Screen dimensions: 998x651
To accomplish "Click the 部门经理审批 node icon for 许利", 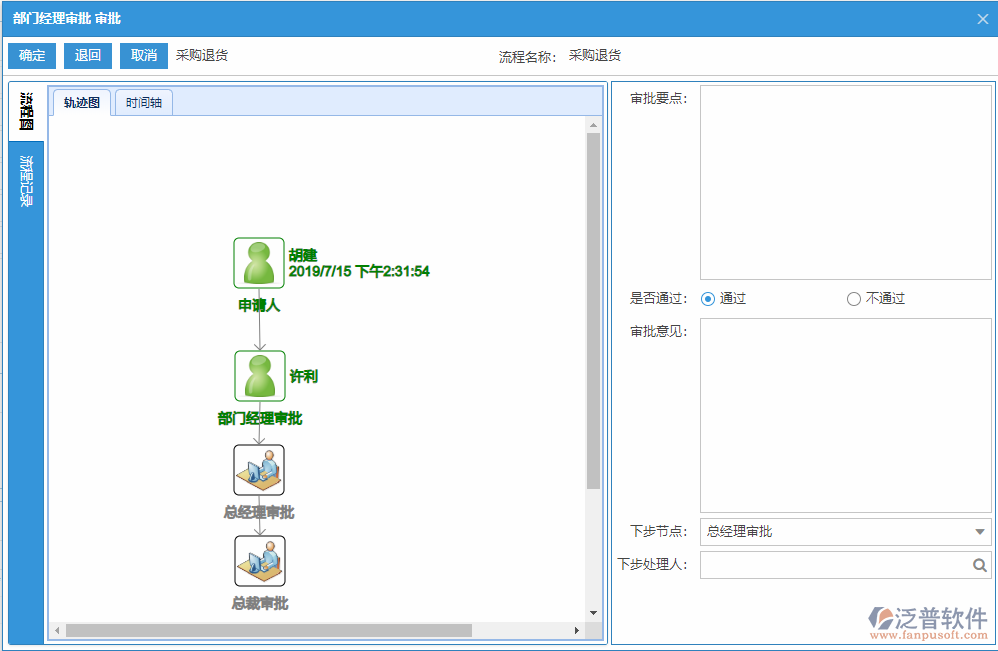I will 258,375.
